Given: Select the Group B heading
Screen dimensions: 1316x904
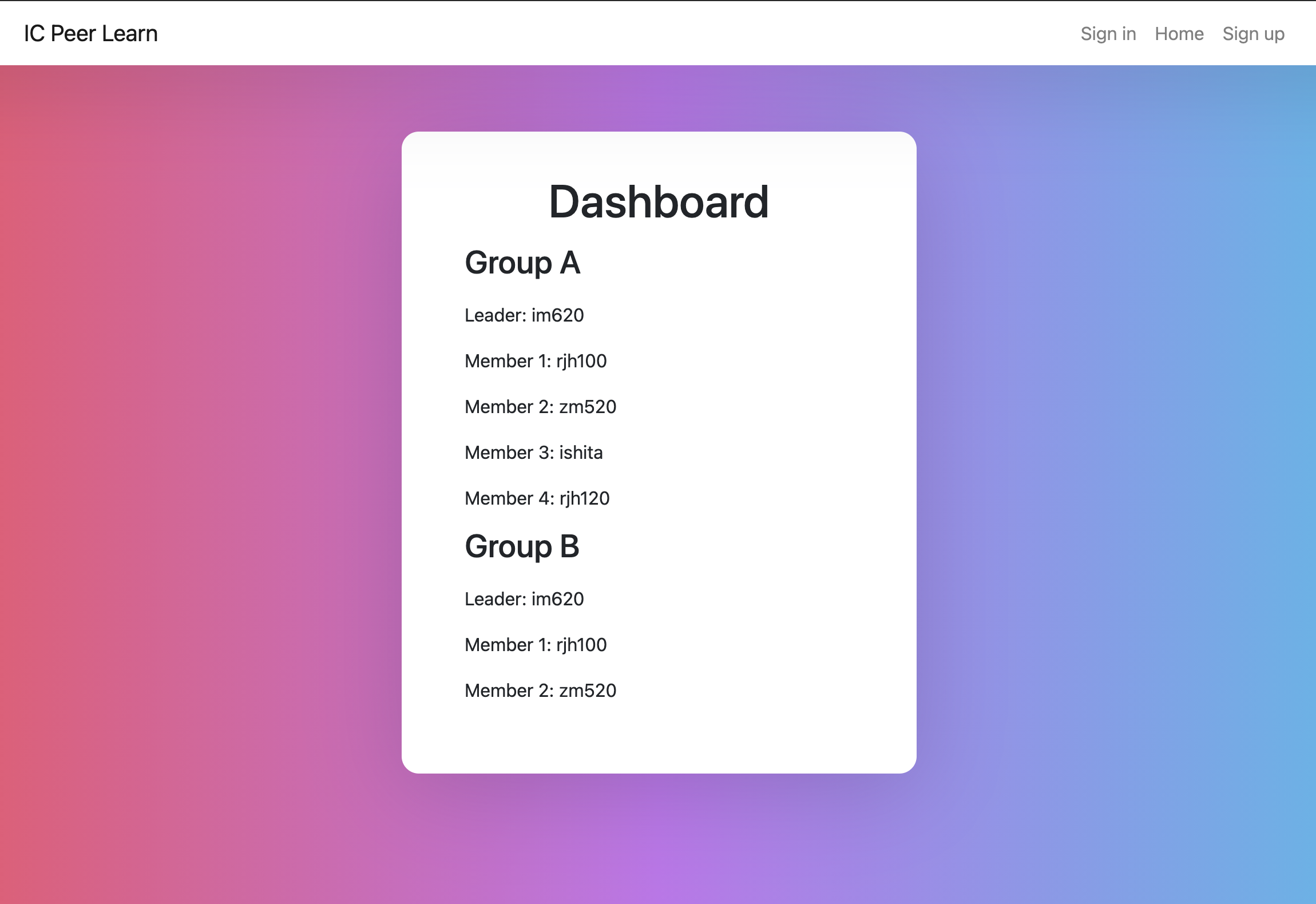Looking at the screenshot, I should [522, 546].
